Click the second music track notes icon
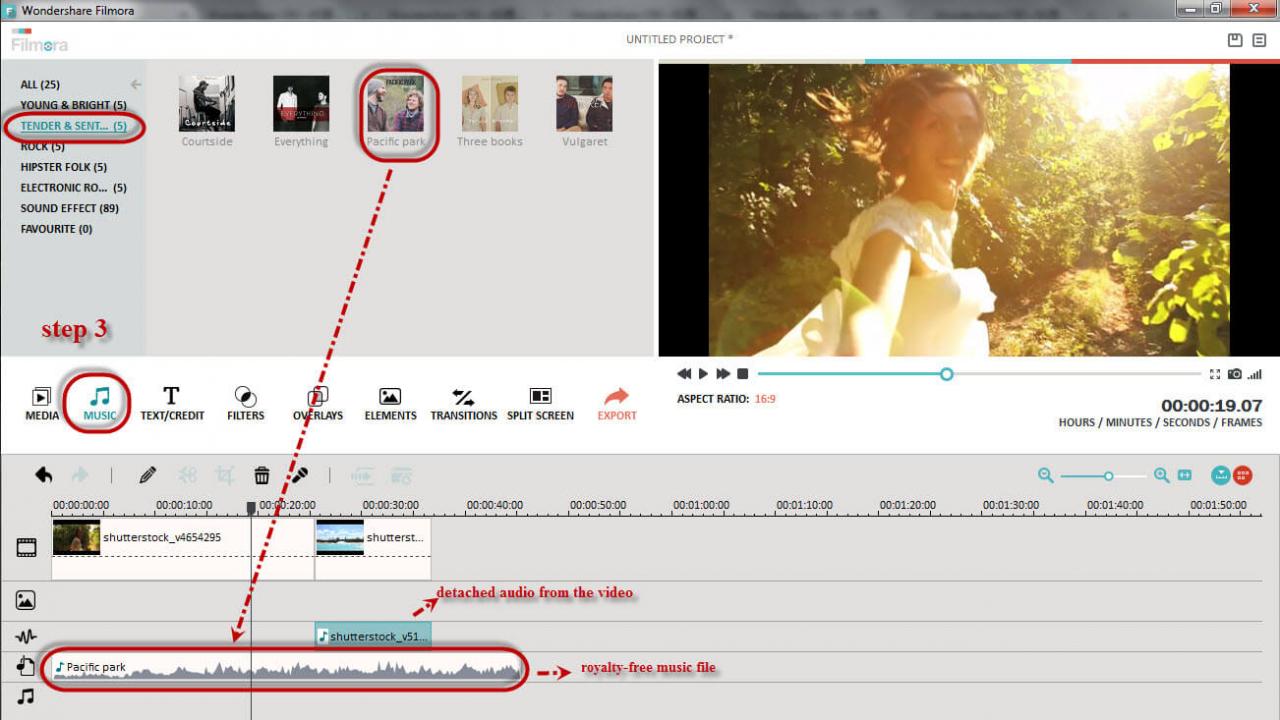Image resolution: width=1280 pixels, height=720 pixels. [x=26, y=696]
